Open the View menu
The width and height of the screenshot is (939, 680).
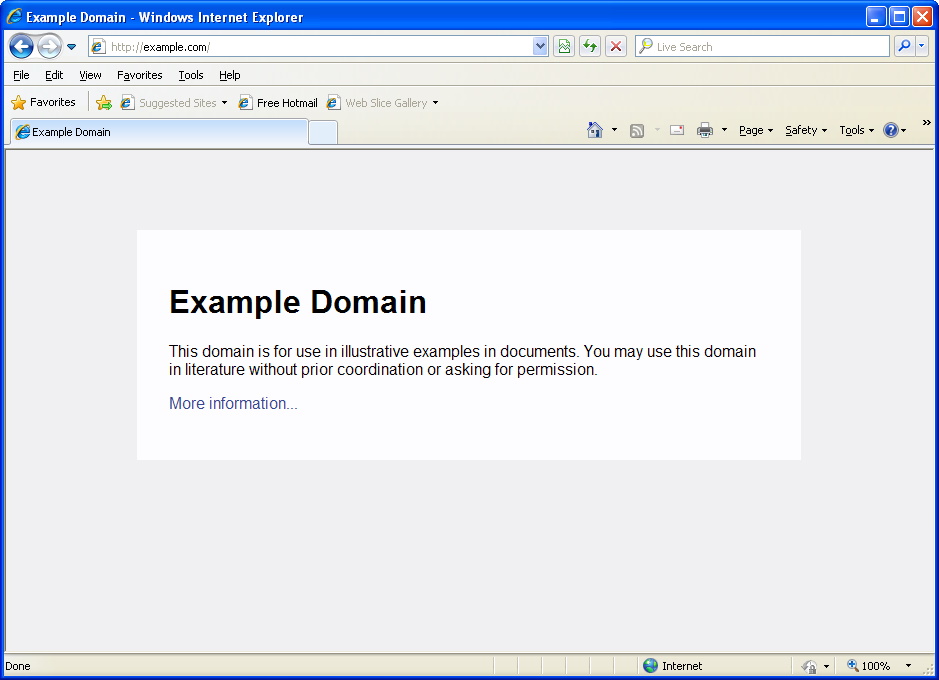(90, 75)
